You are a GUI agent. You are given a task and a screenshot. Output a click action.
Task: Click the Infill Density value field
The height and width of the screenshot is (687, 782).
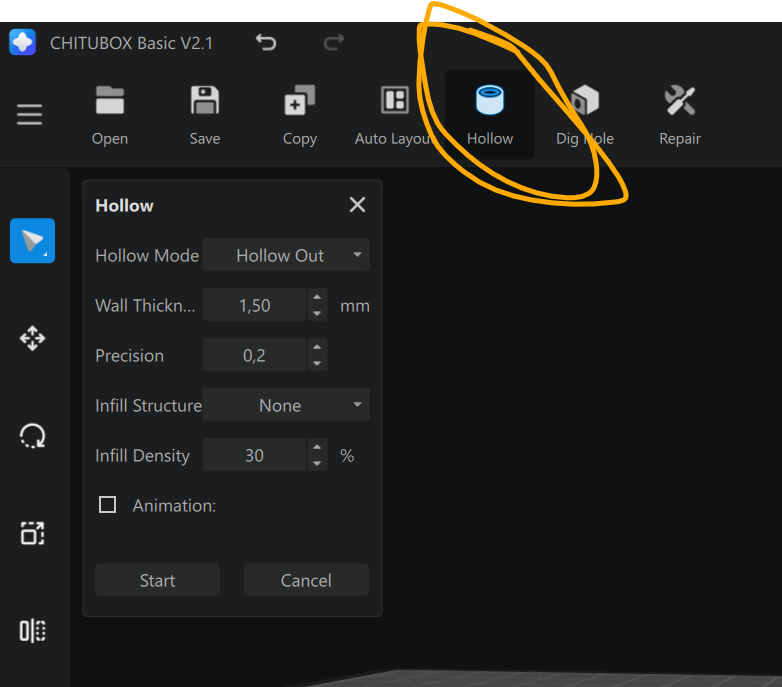click(x=254, y=455)
